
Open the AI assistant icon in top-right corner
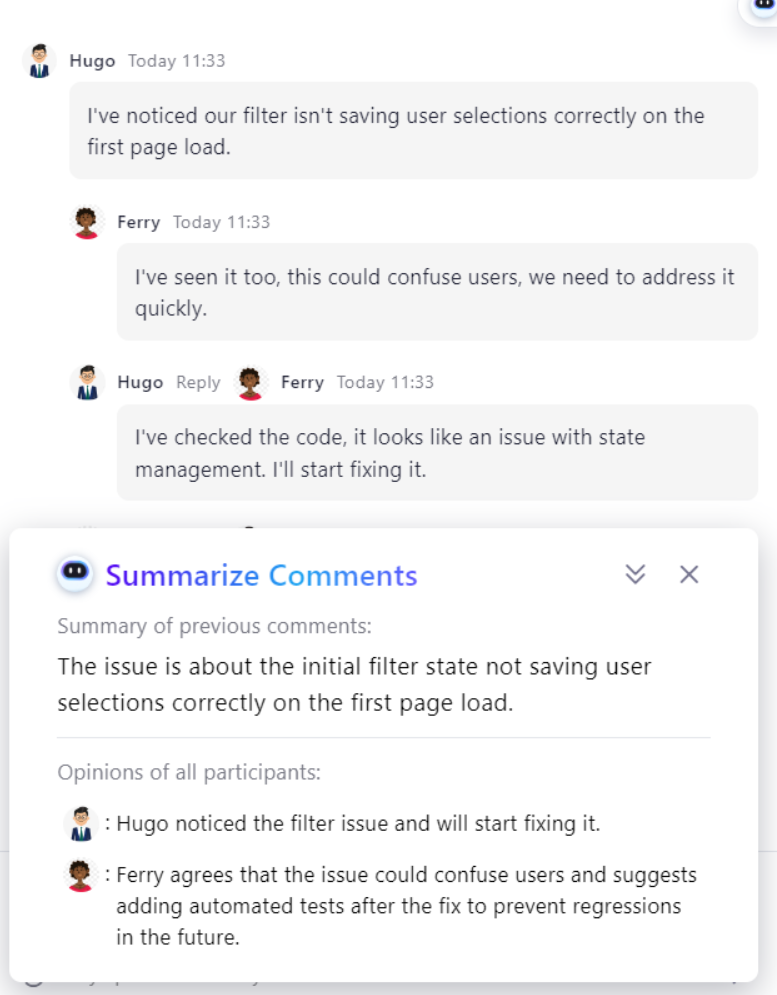pyautogui.click(x=762, y=5)
